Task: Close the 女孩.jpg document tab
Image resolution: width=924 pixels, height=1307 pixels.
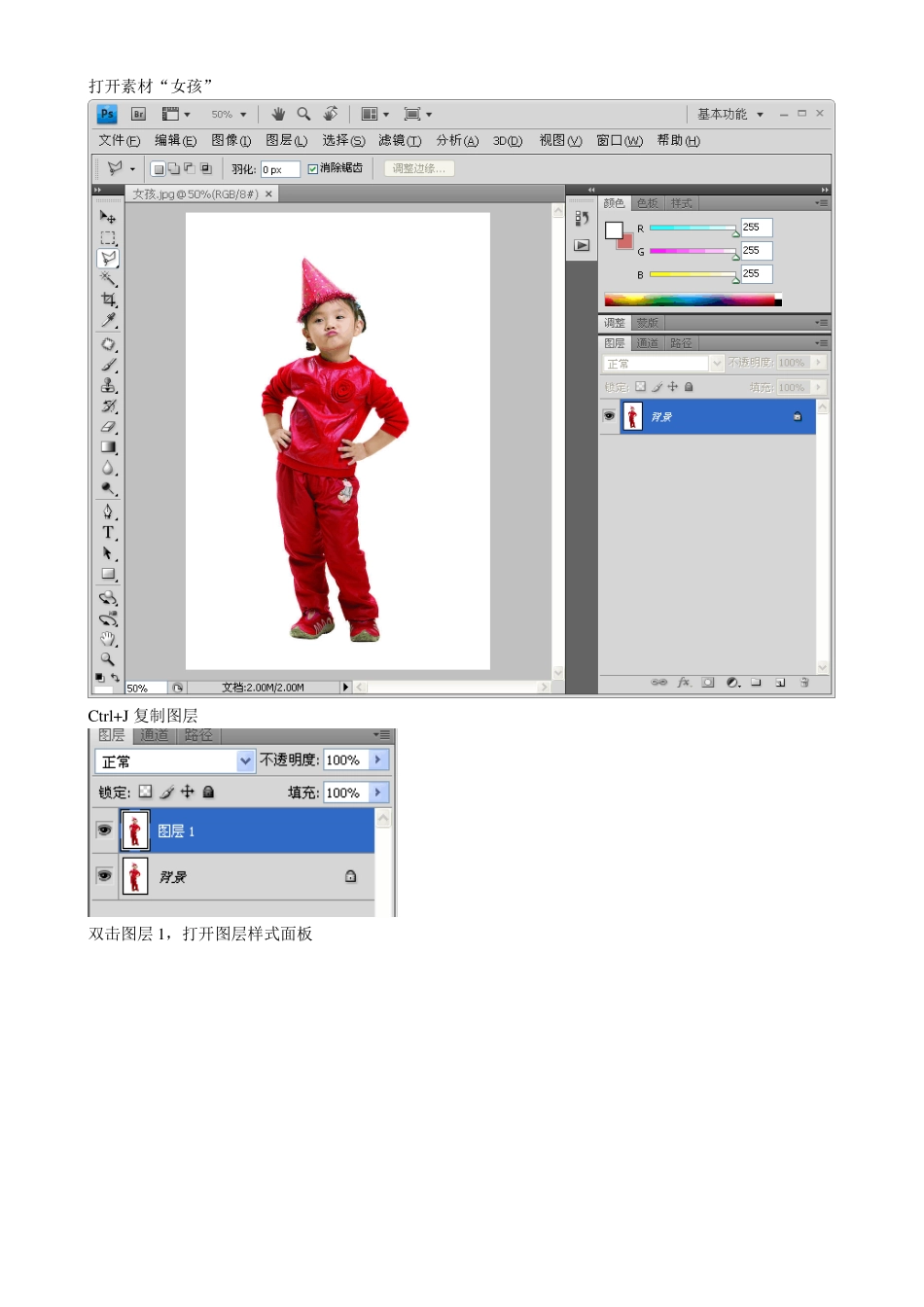Action: (x=269, y=194)
